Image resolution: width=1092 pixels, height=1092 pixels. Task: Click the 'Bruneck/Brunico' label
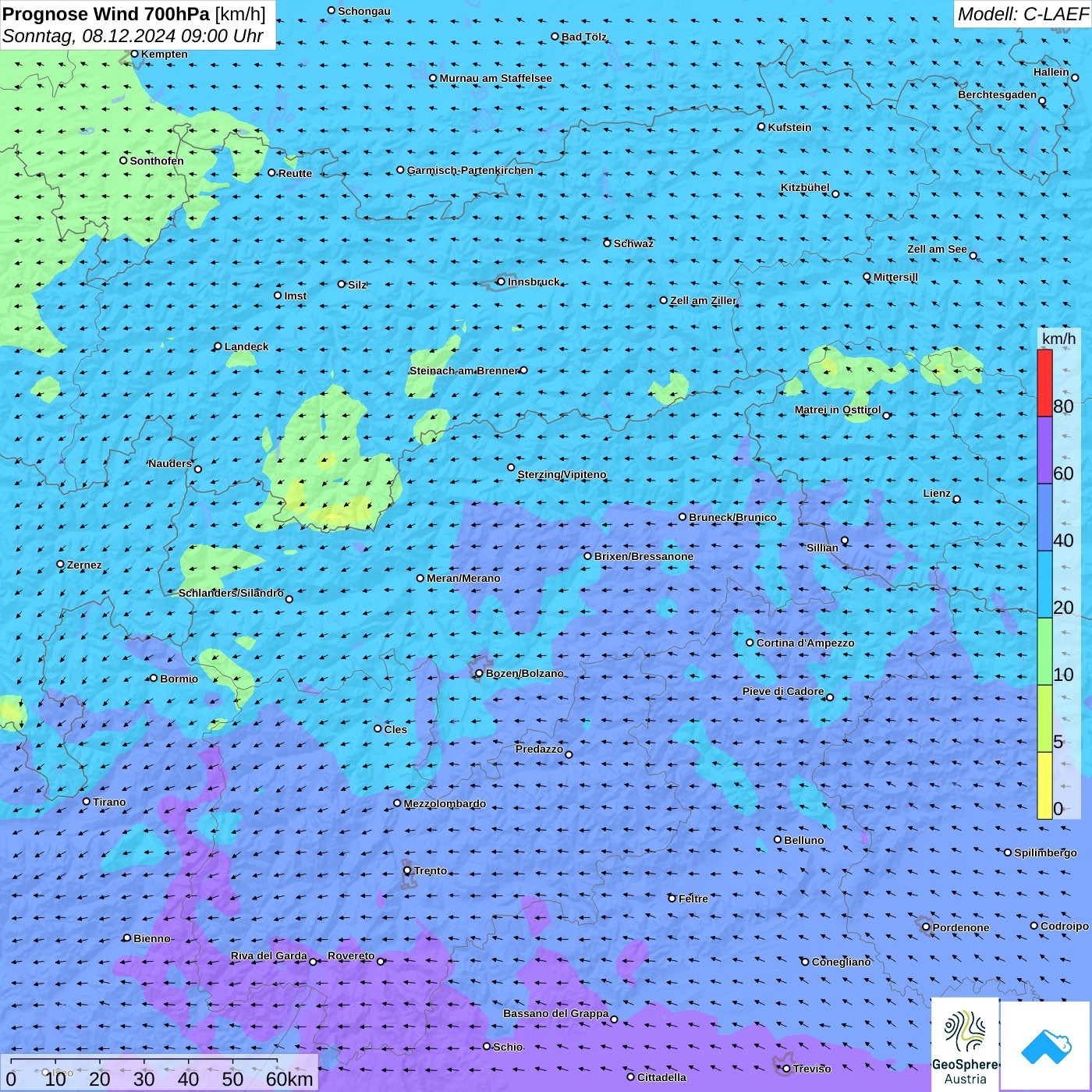point(732,517)
